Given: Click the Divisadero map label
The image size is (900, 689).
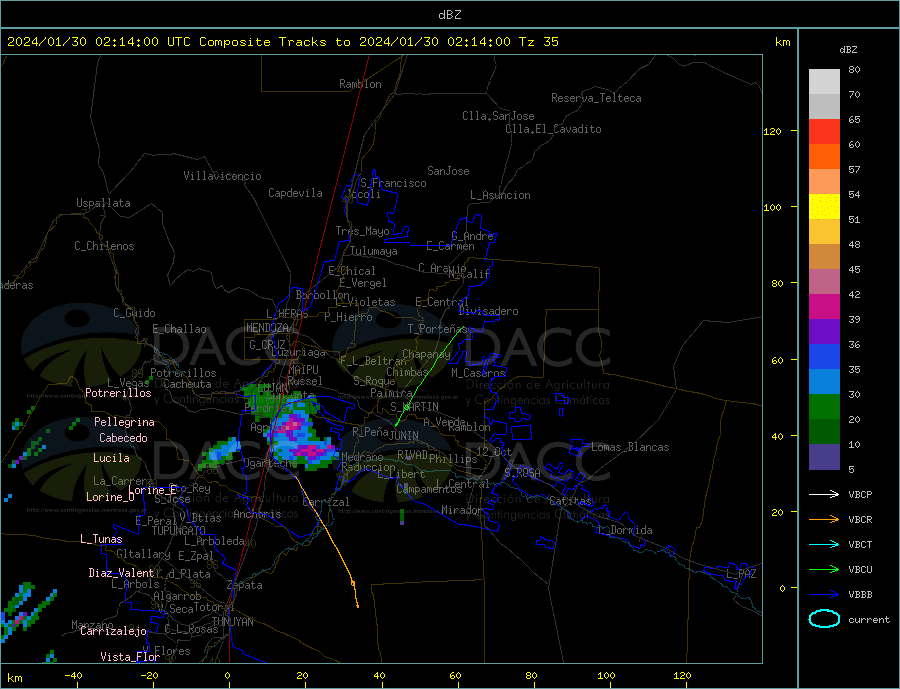Looking at the screenshot, I should click(x=488, y=311).
